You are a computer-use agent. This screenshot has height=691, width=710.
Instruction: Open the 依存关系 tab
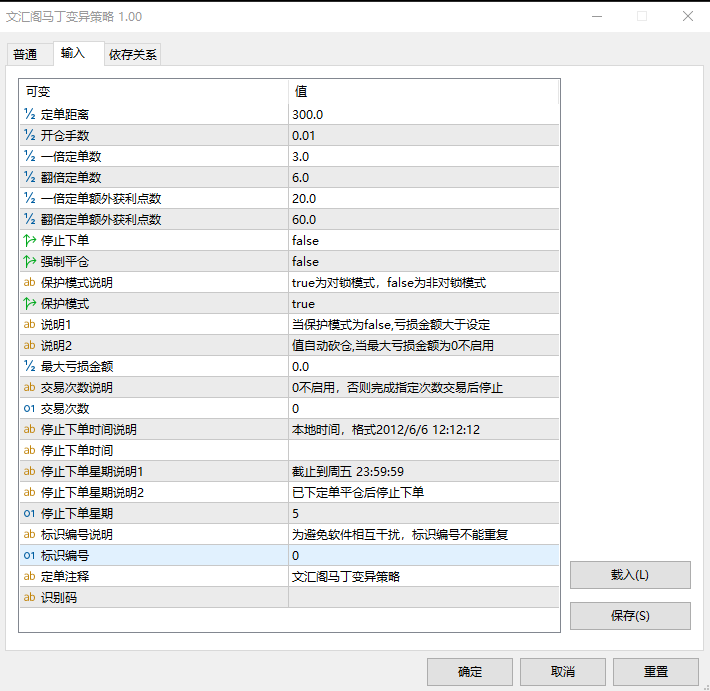[x=132, y=55]
